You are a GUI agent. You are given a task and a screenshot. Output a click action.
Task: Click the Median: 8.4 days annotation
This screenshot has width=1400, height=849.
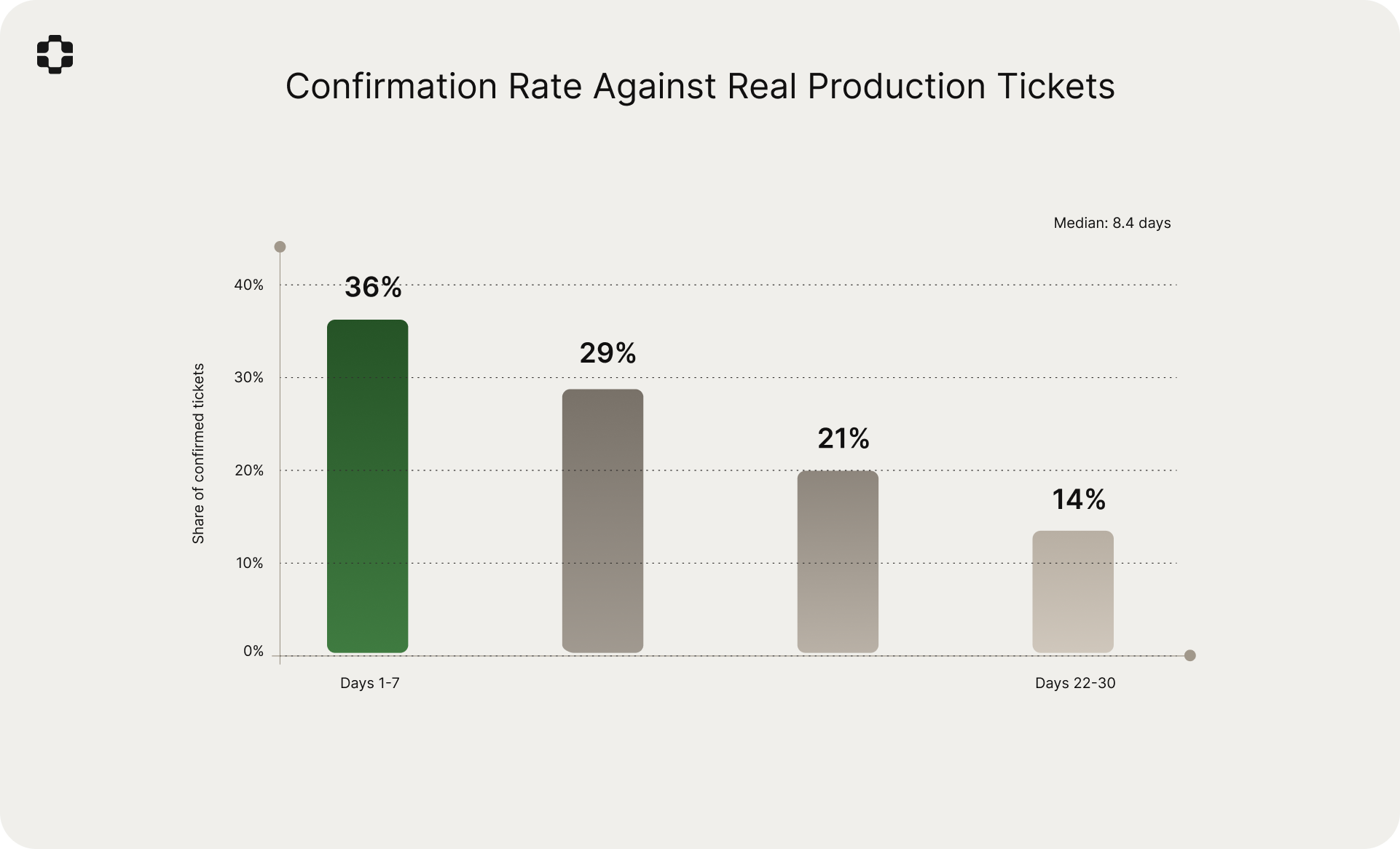pos(1112,223)
